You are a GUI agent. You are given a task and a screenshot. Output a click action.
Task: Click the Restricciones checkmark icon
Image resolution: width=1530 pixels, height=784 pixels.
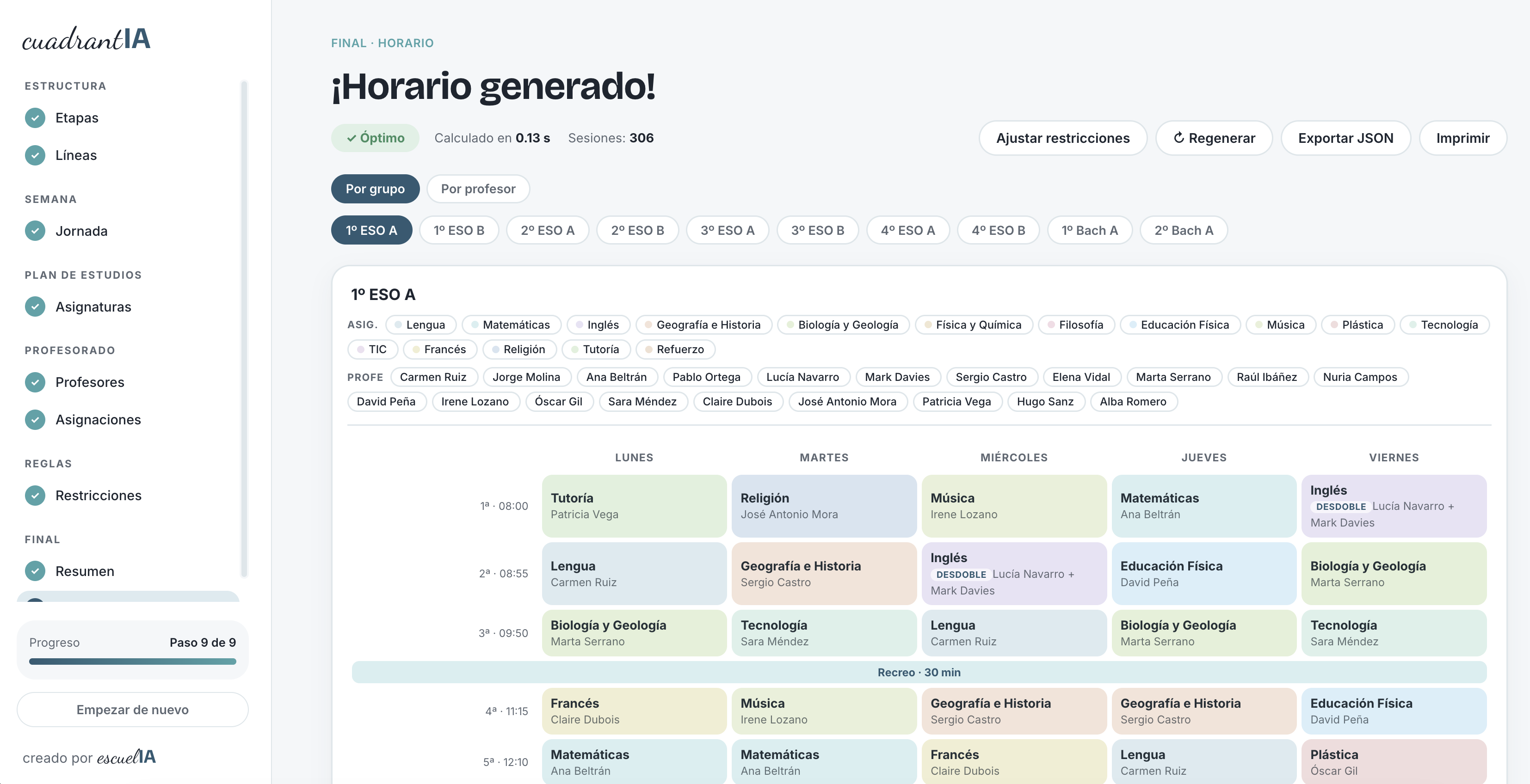pos(35,496)
